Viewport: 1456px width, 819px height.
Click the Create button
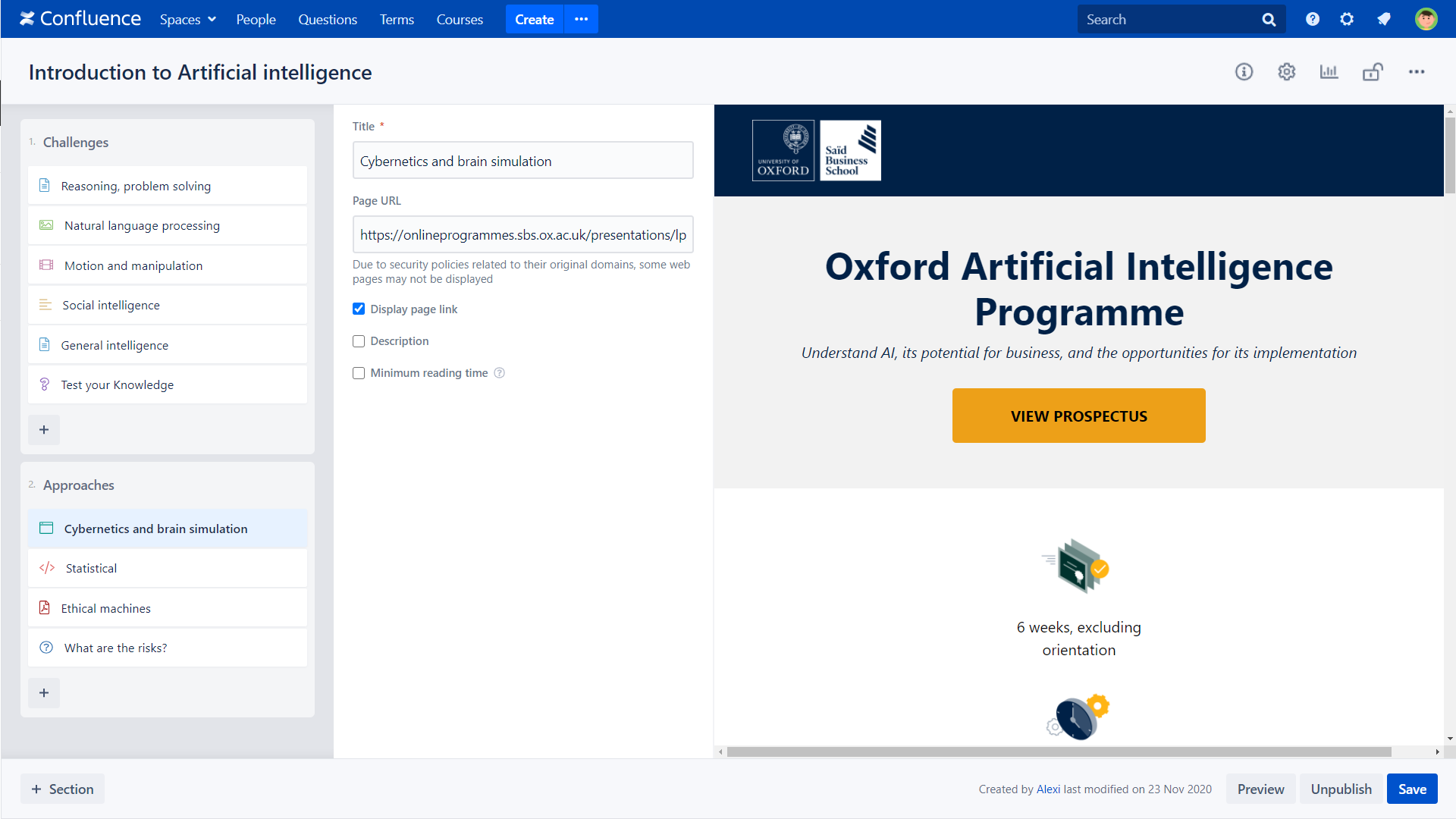tap(535, 19)
